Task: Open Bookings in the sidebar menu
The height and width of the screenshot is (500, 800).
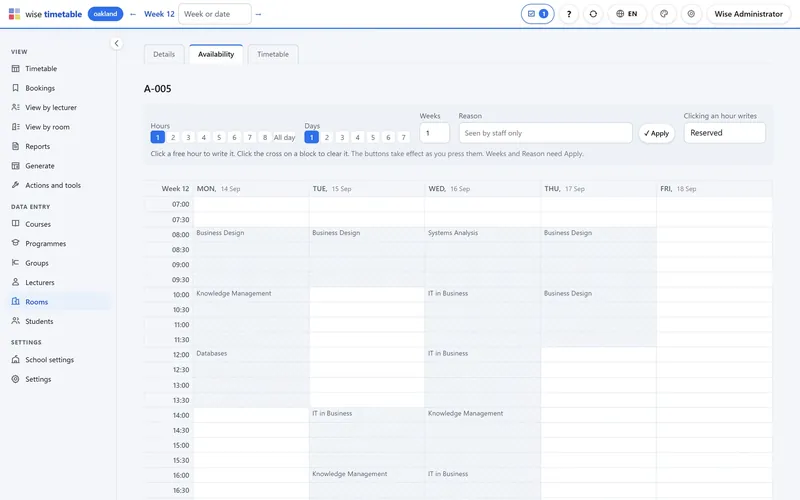Action: pos(40,88)
